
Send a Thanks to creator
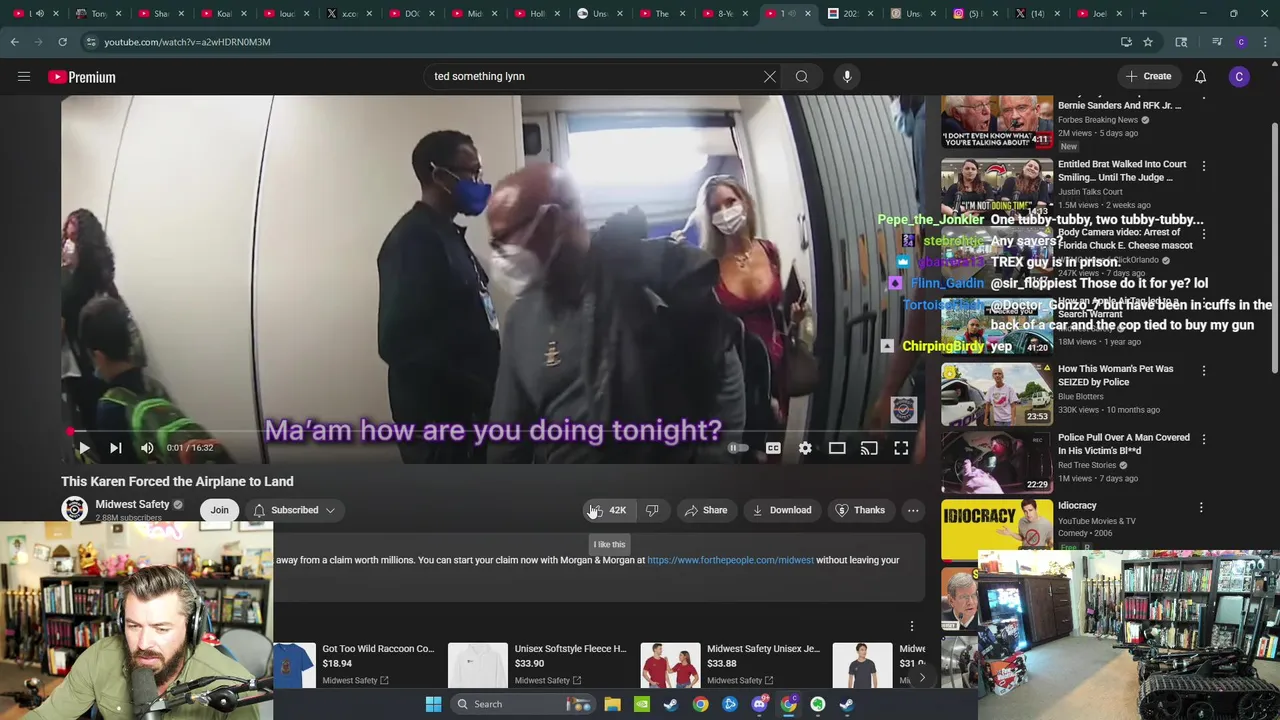pos(860,510)
